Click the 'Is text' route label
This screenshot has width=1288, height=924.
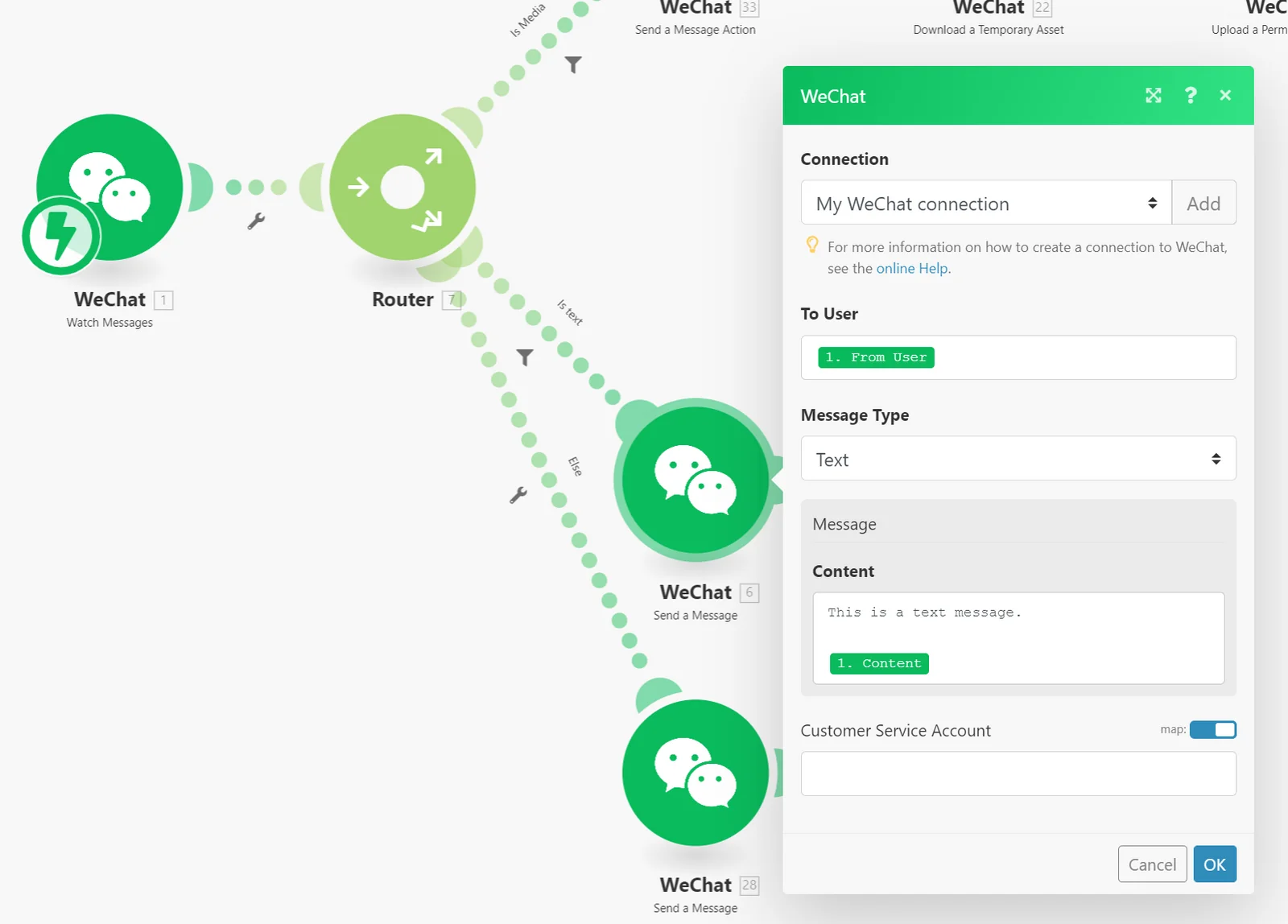point(569,311)
